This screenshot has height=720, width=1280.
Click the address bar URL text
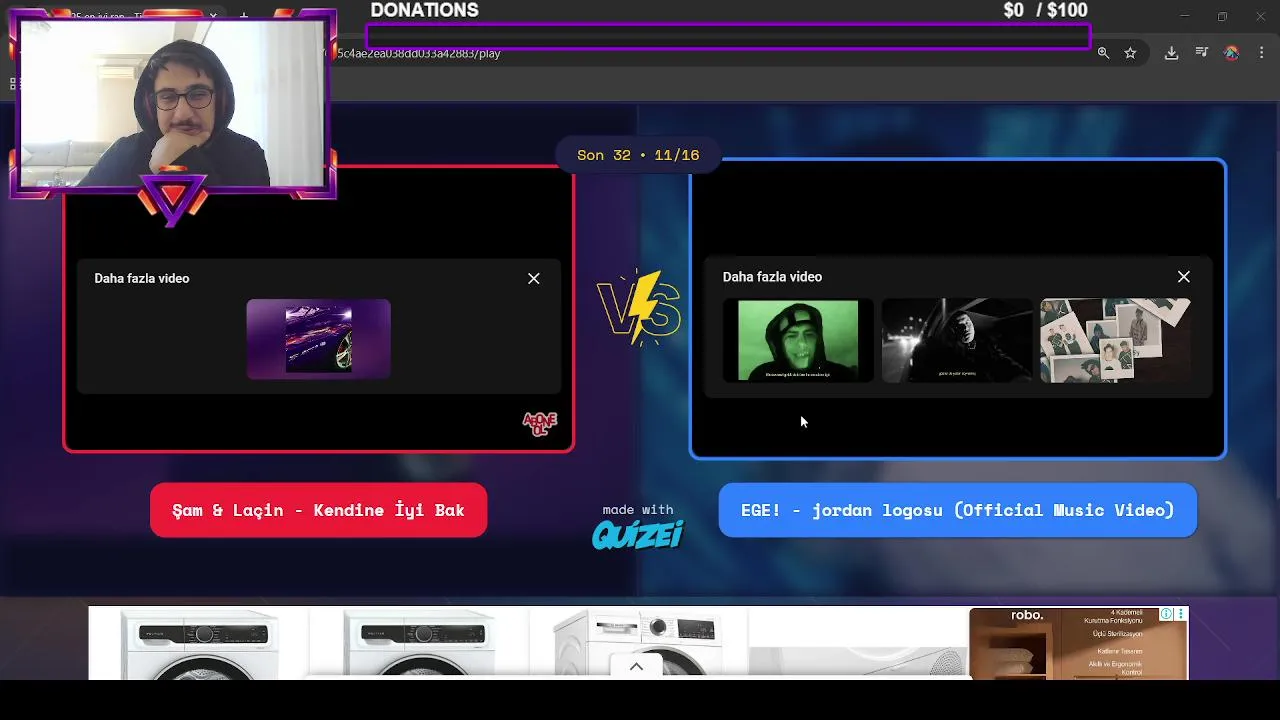point(419,53)
